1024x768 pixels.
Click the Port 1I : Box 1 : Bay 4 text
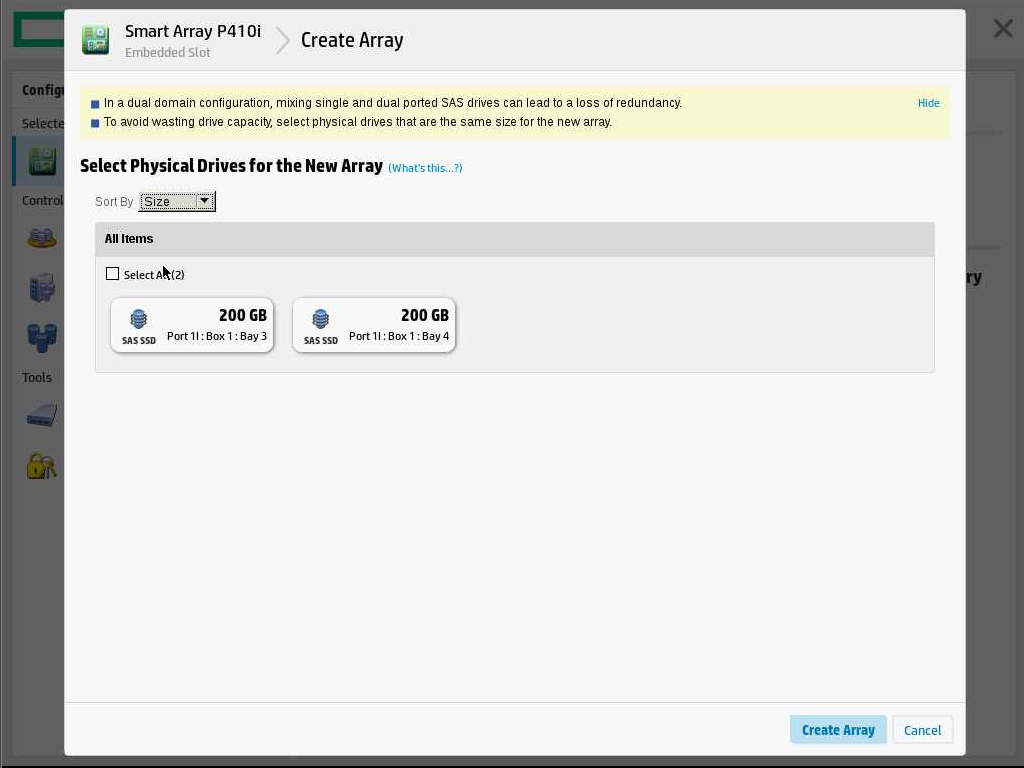pyautogui.click(x=399, y=336)
